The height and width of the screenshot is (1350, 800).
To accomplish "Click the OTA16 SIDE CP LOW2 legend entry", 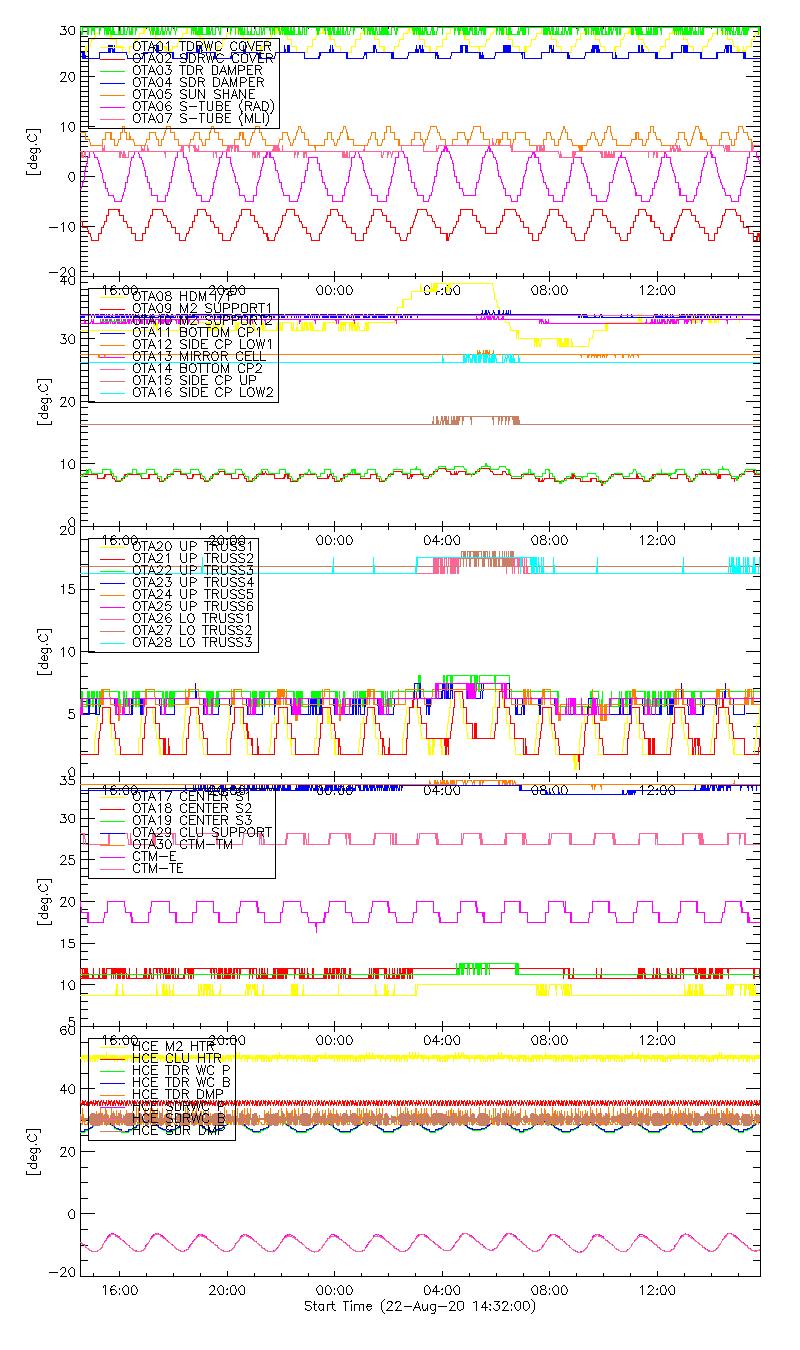I will click(204, 392).
